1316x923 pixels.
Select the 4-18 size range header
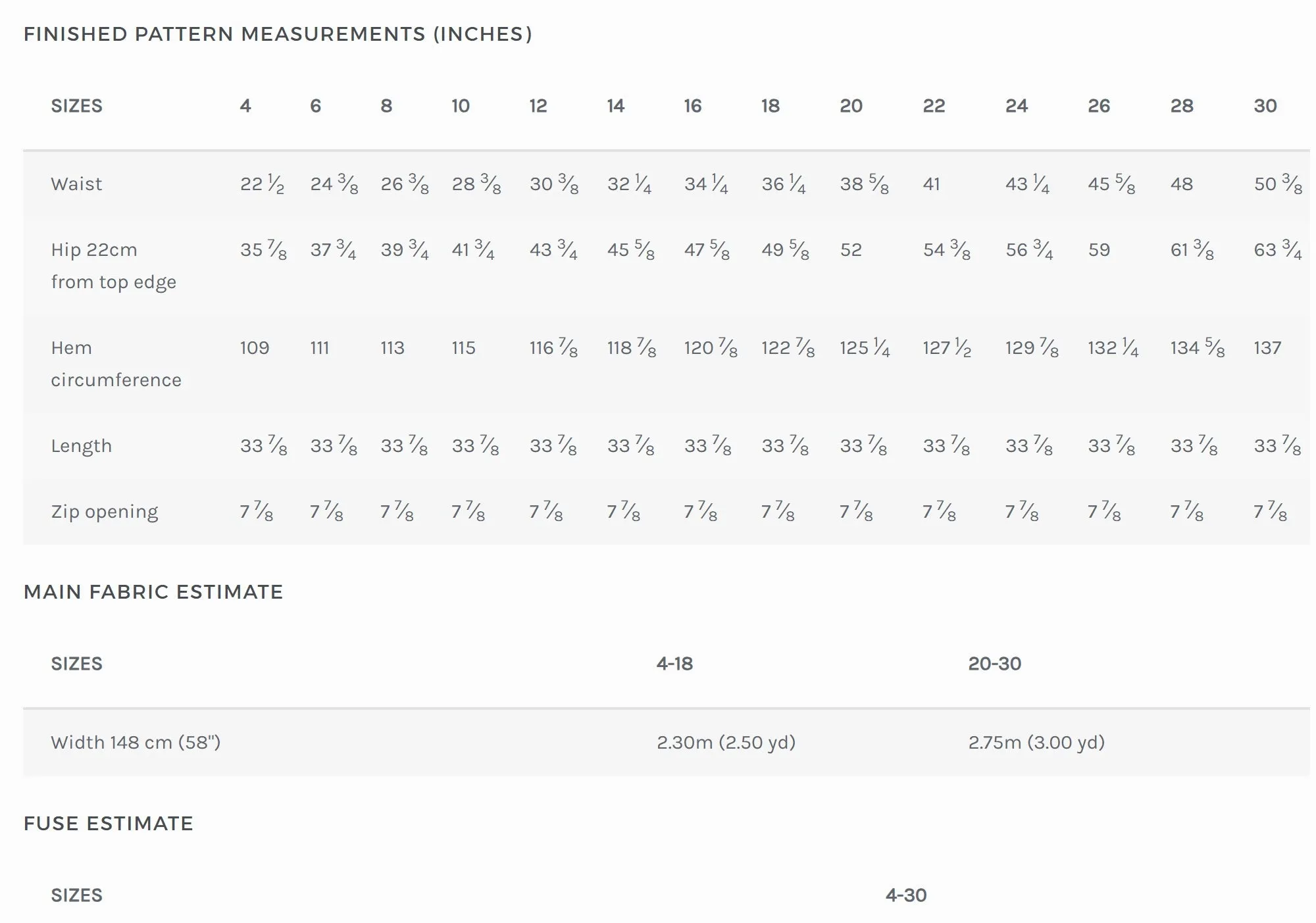pos(674,664)
